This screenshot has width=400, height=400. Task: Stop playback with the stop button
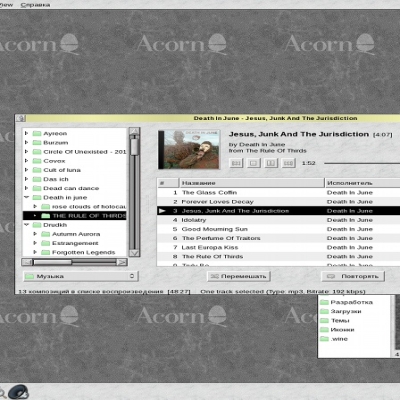tap(253, 163)
